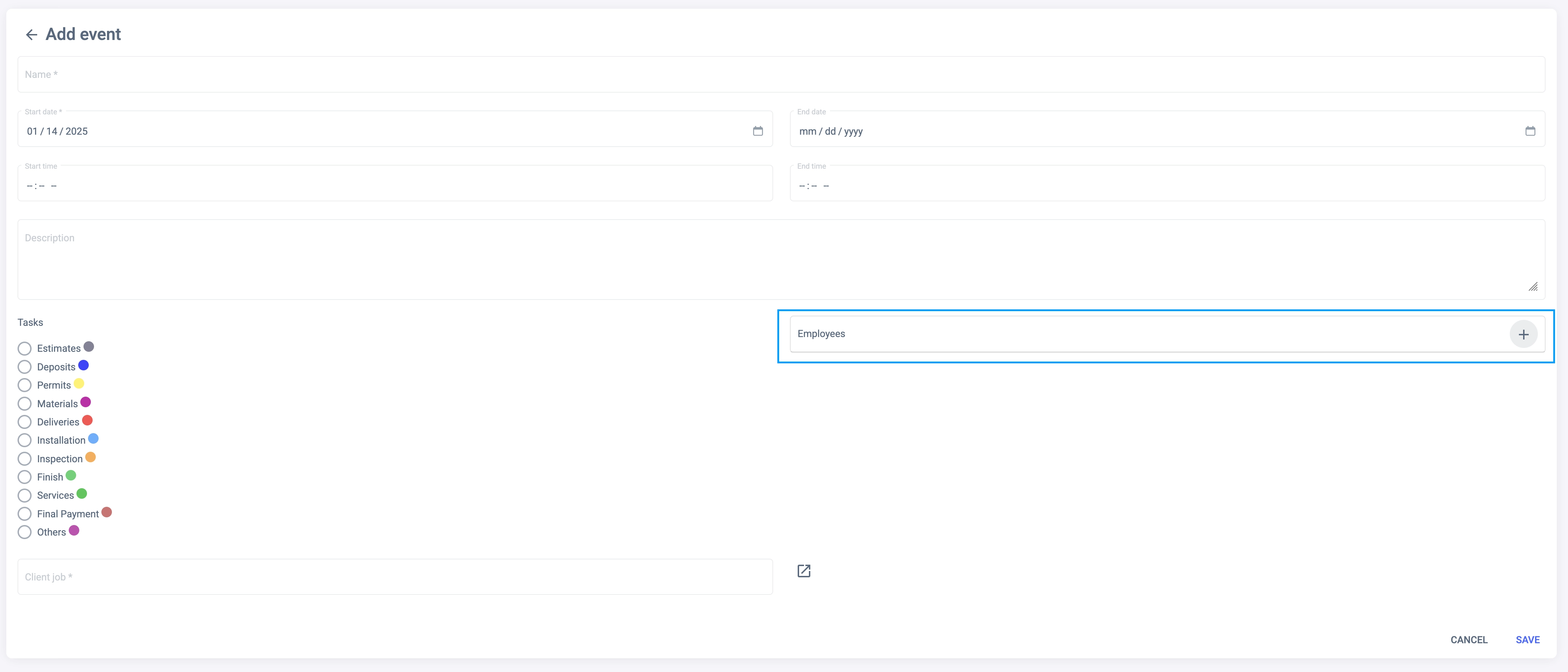Open the End date calendar picker icon
The width and height of the screenshot is (1568, 672).
point(1530,131)
